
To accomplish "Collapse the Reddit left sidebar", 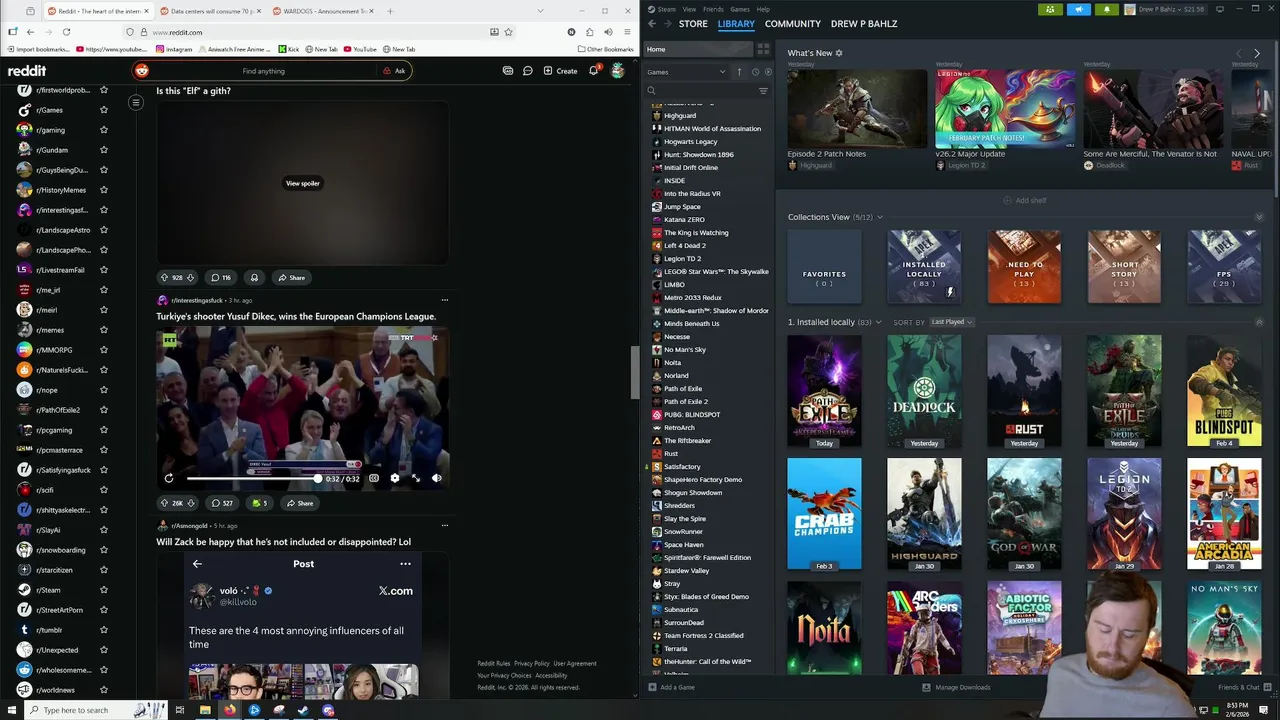I will pyautogui.click(x=136, y=102).
